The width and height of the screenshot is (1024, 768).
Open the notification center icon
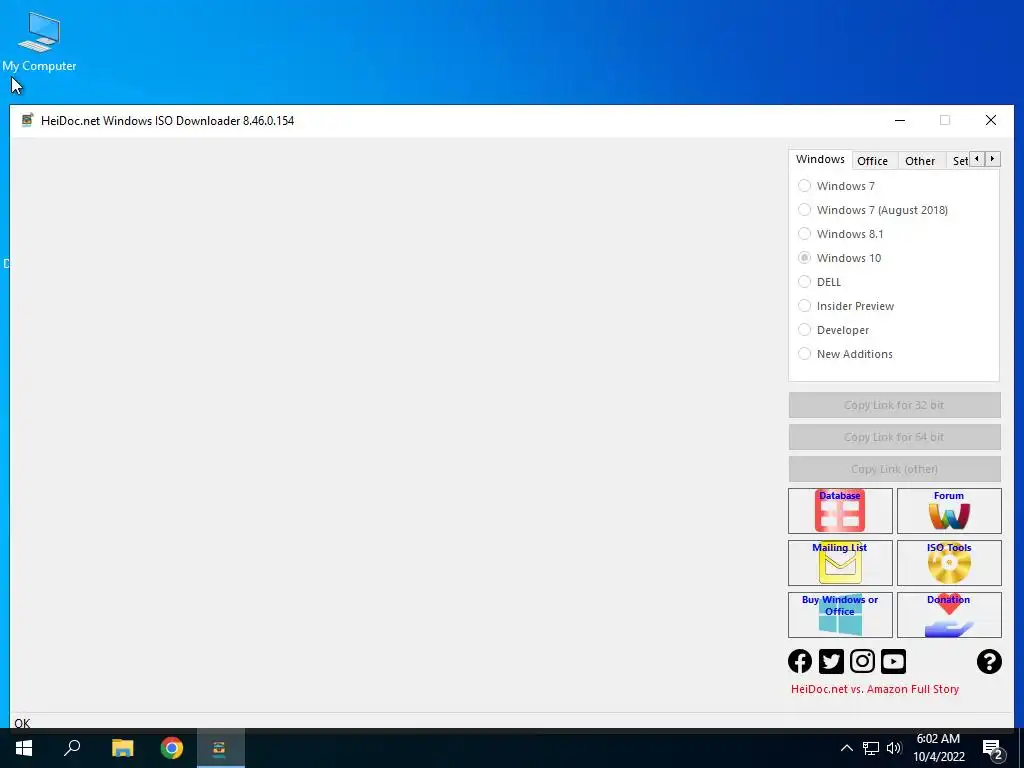[992, 749]
